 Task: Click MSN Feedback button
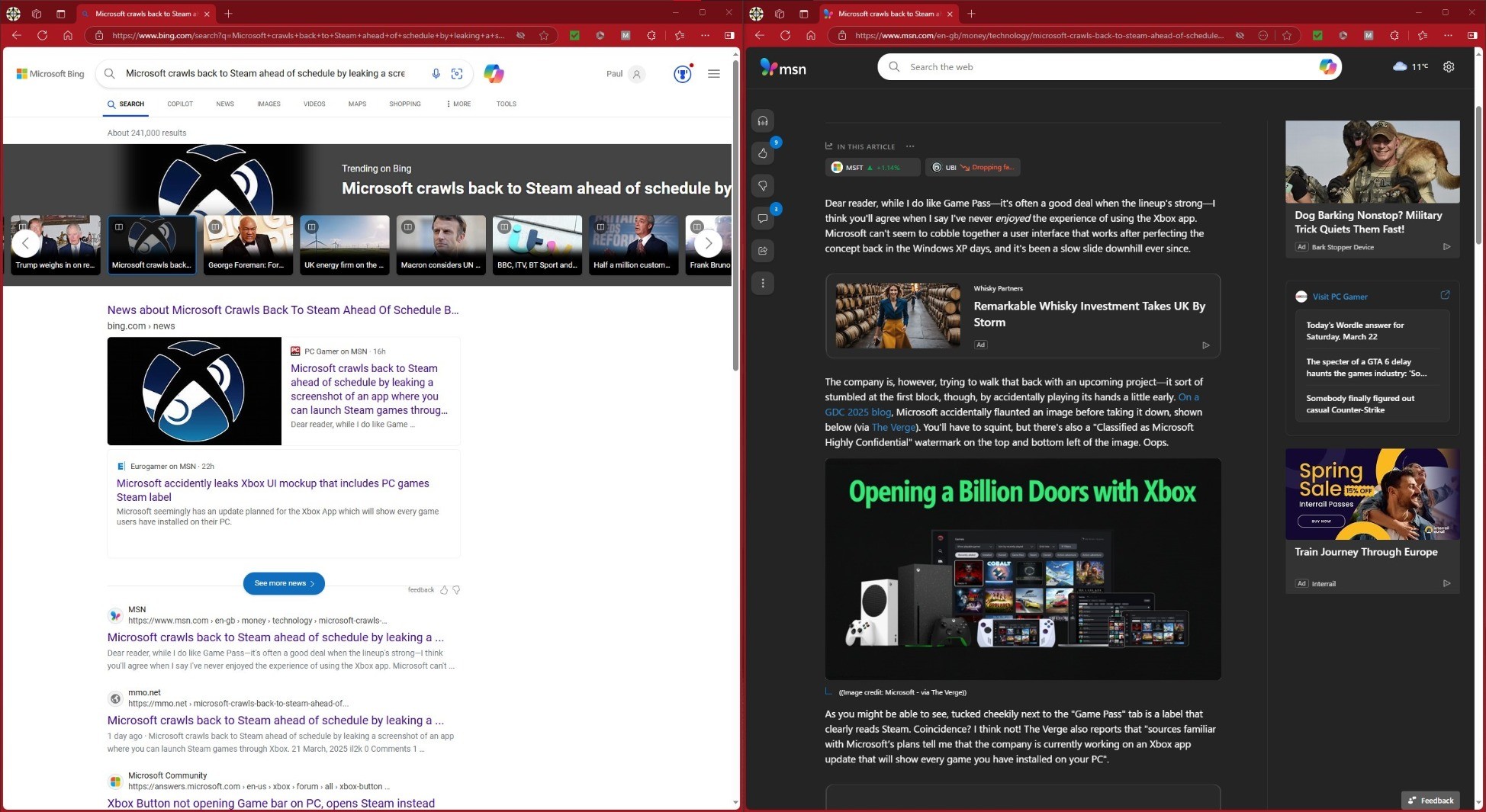tap(1430, 800)
